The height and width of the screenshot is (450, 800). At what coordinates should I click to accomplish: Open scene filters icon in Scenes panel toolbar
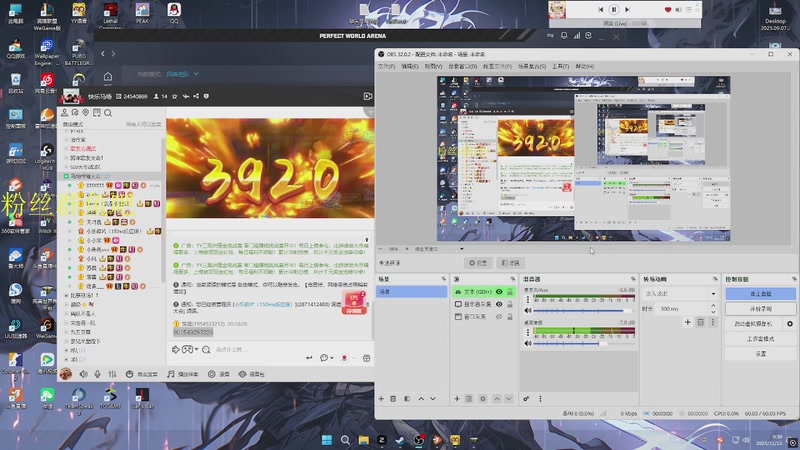(x=407, y=398)
